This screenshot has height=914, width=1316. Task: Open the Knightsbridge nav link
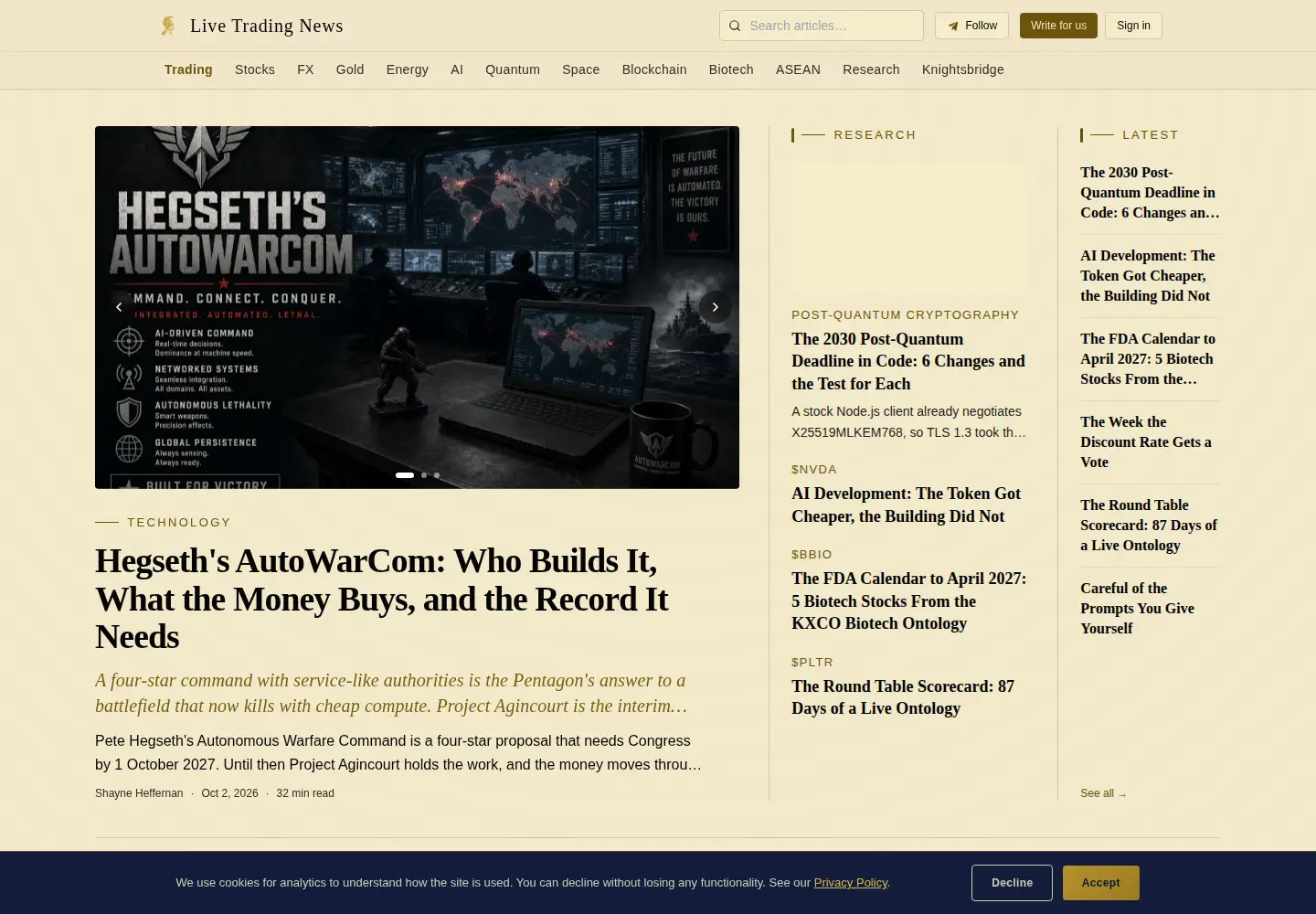[x=963, y=69]
